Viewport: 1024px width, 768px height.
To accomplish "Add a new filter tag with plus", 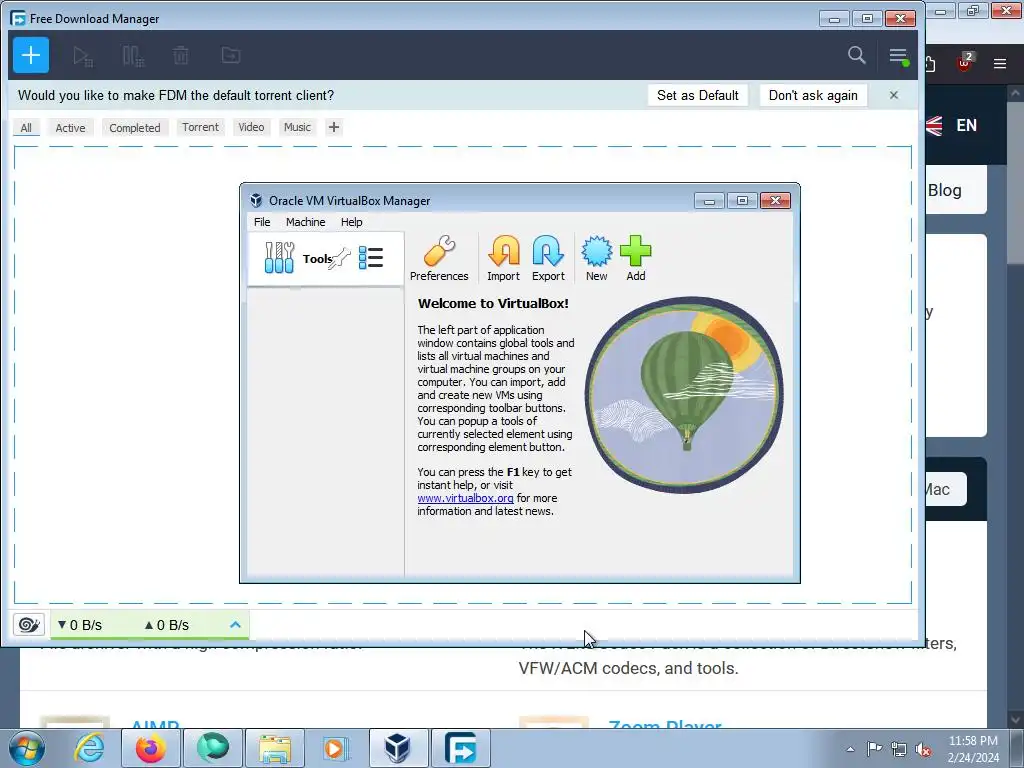I will click(x=334, y=127).
